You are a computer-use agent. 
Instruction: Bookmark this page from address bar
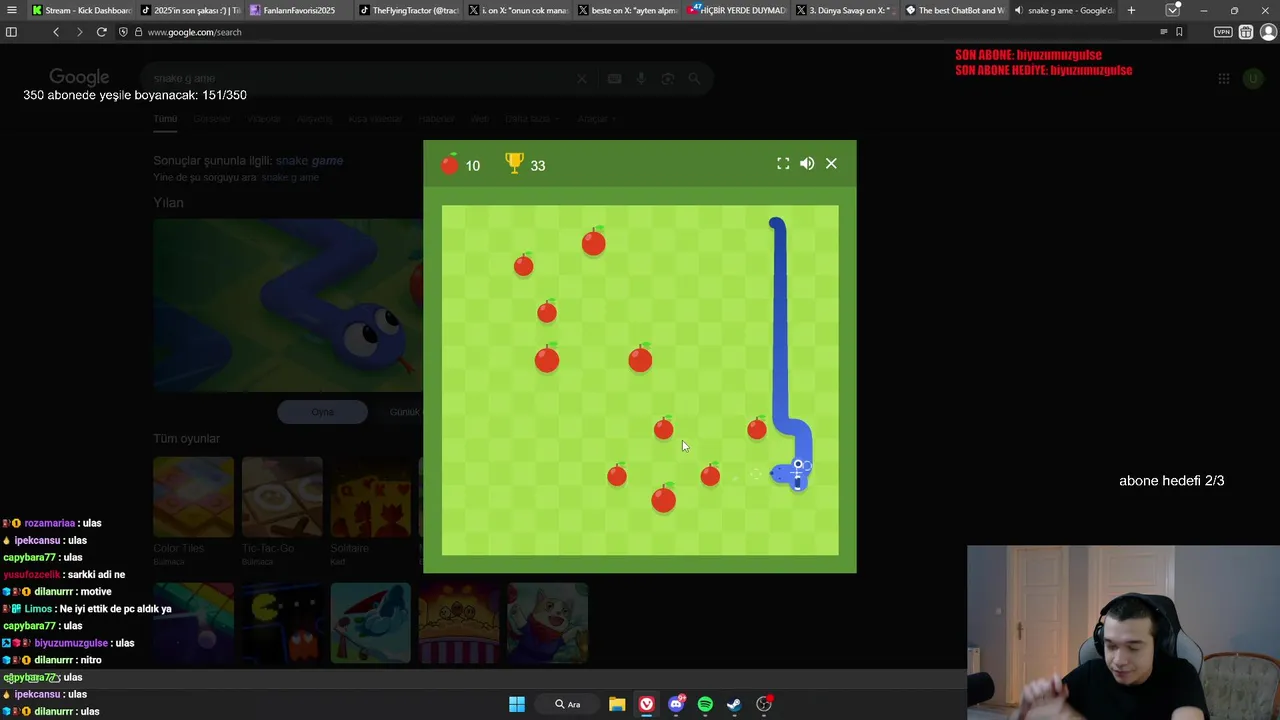point(1179,32)
